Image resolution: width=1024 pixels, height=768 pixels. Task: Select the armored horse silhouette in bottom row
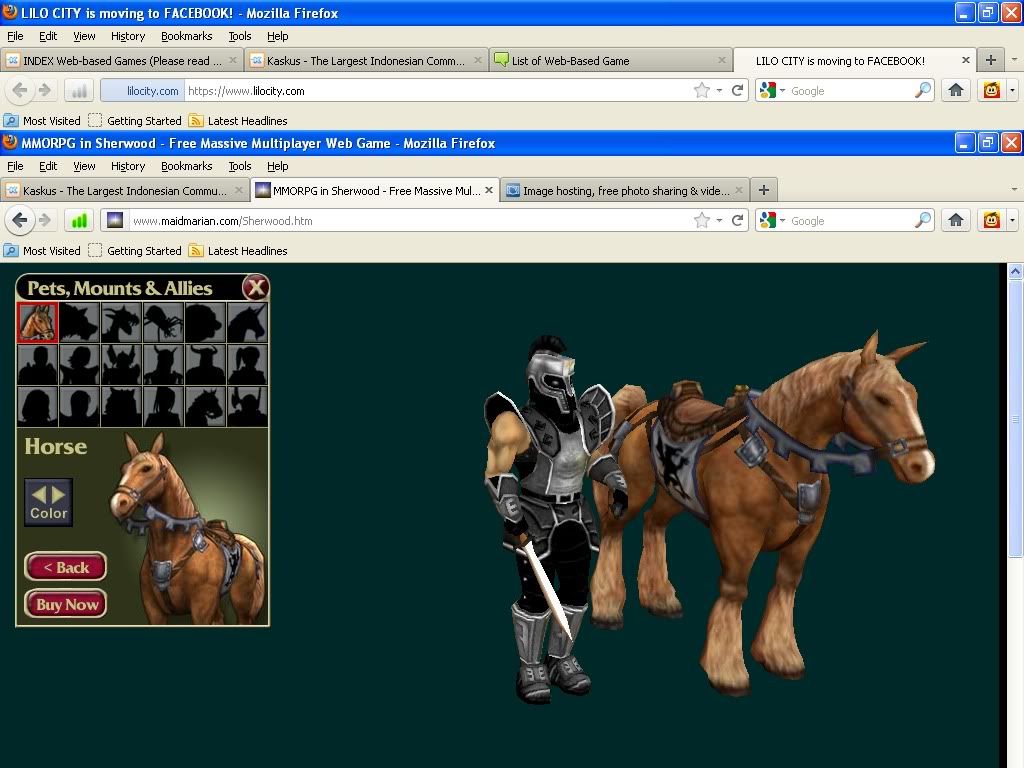pos(204,406)
